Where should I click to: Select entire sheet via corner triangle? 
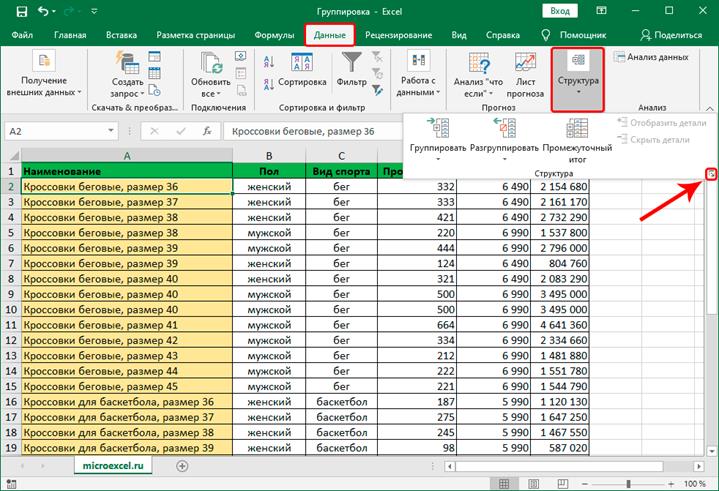14,155
